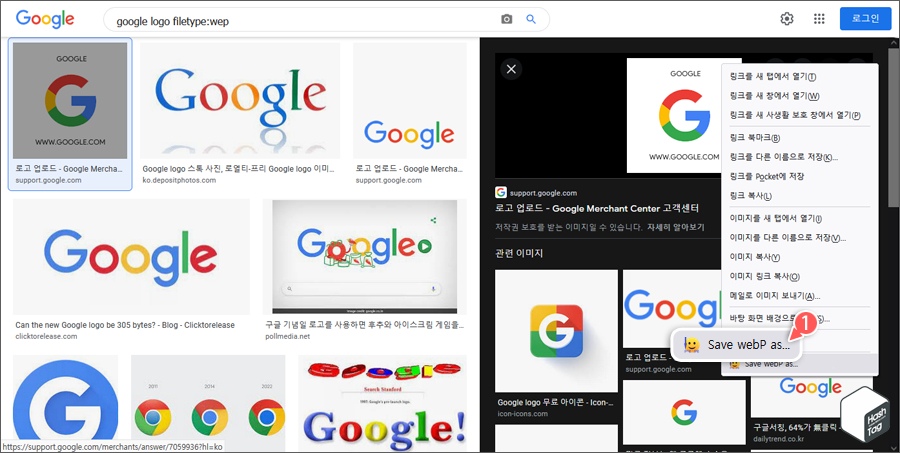This screenshot has width=900, height=453.
Task: Click ko.depositphotos.com source text
Action: click(x=179, y=180)
